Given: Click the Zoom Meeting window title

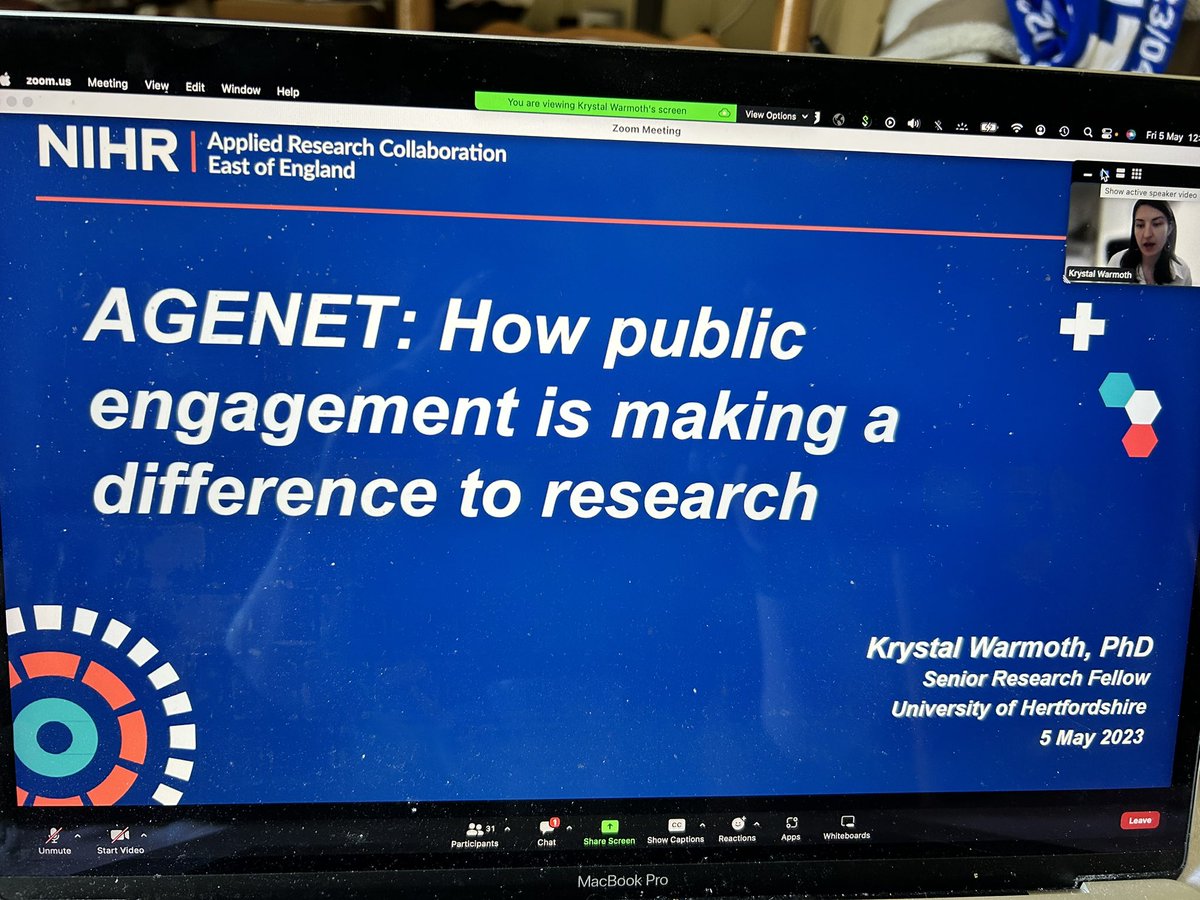Looking at the screenshot, I should click(x=646, y=130).
